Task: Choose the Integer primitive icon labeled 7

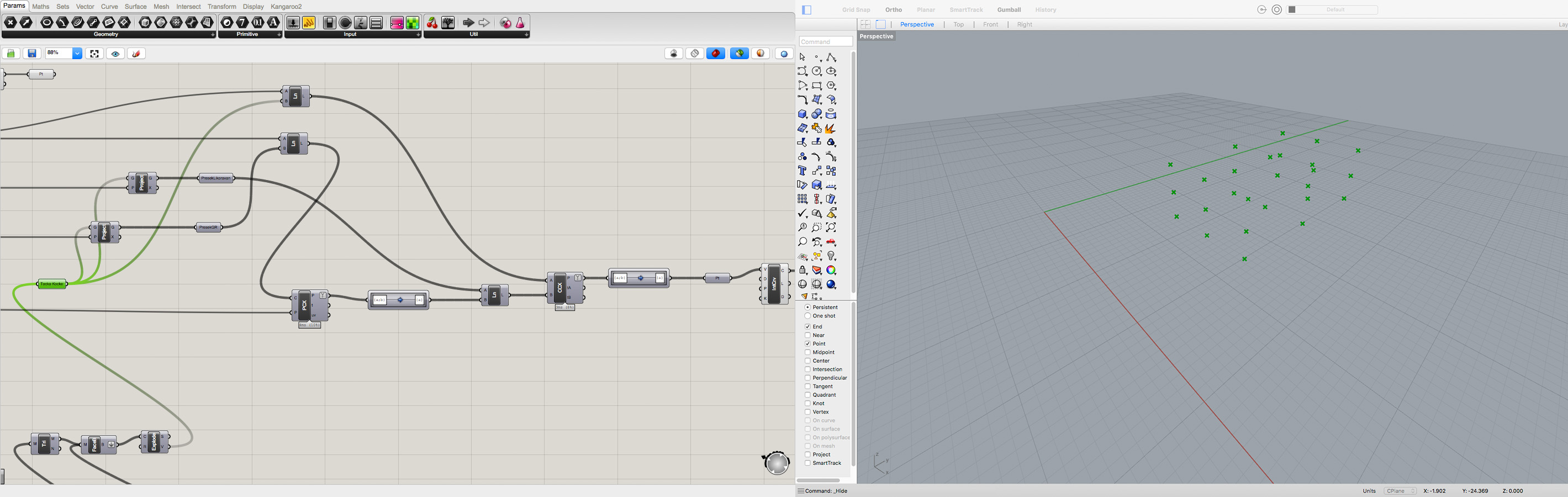Action: 242,23
